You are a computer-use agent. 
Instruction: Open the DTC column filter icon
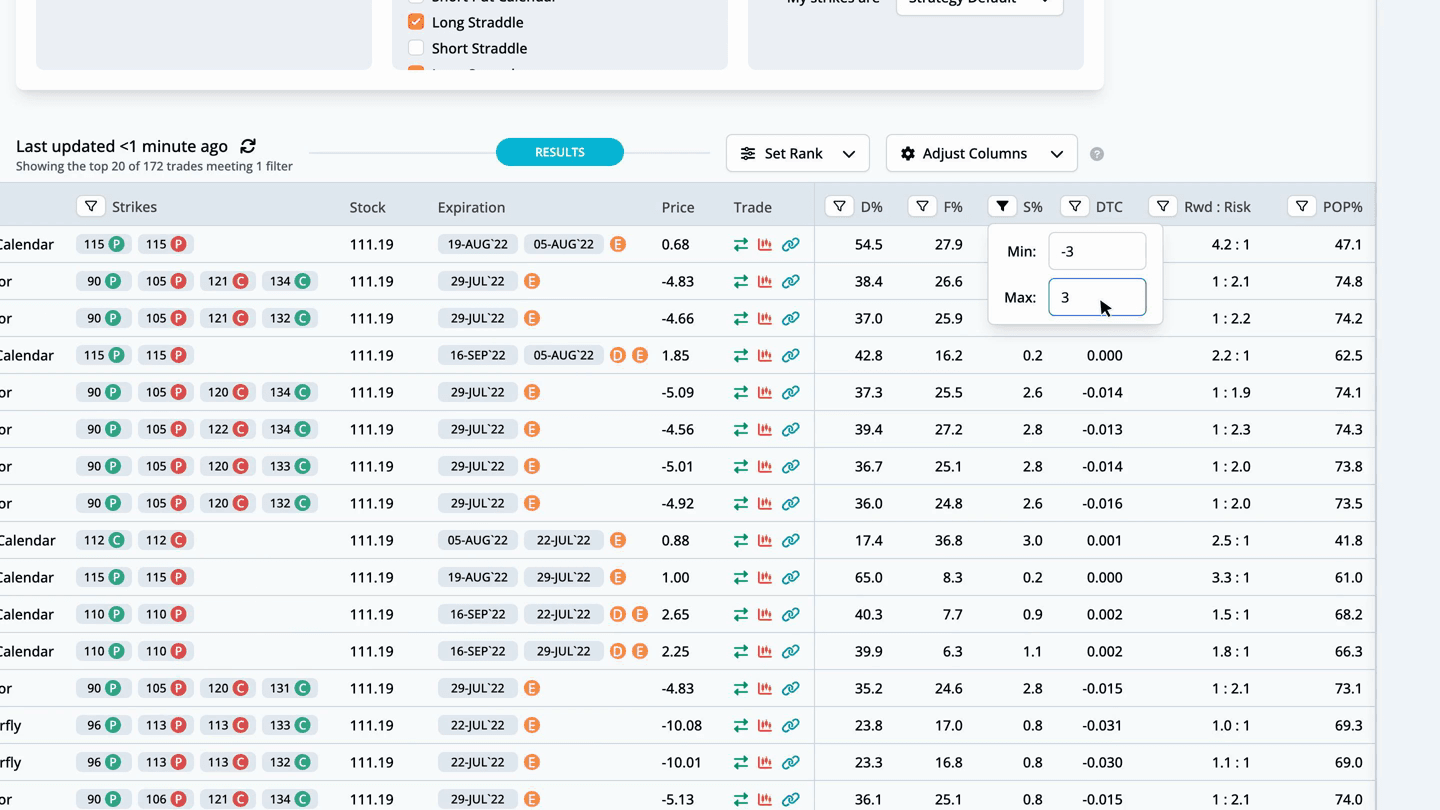(x=1074, y=206)
